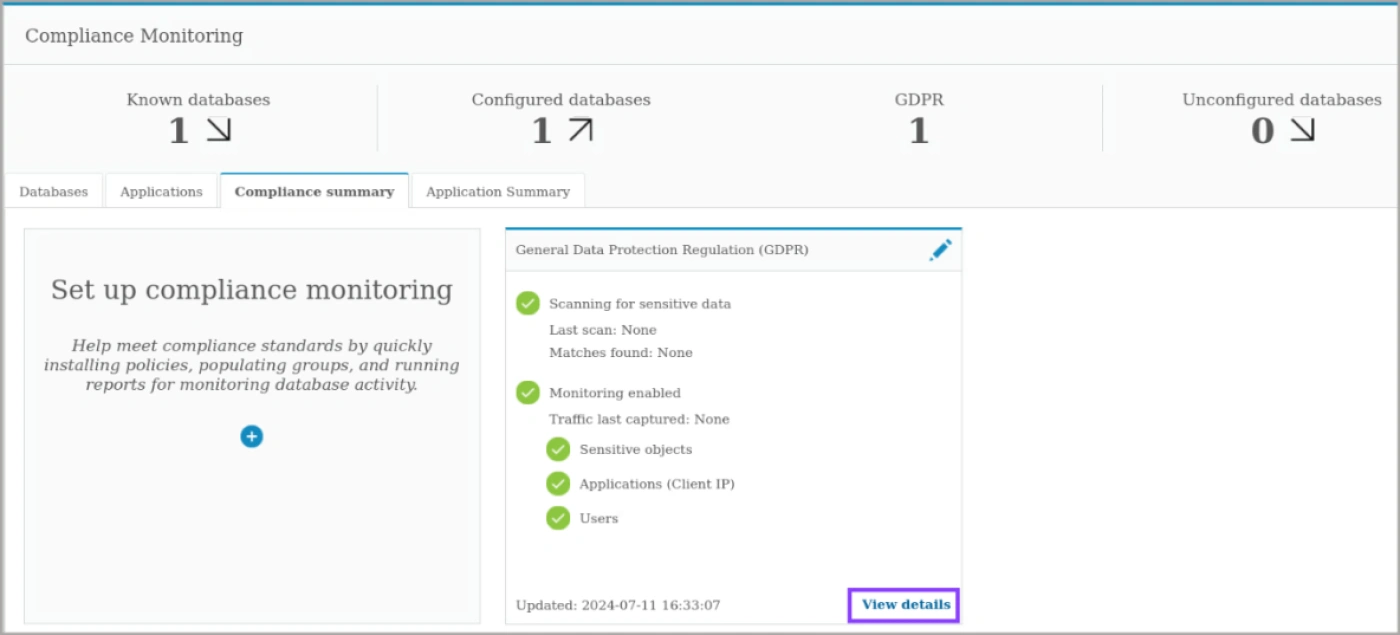Screen dimensions: 1400x635
Task: Click the Compliance Monitoring page title
Action: pos(134,36)
